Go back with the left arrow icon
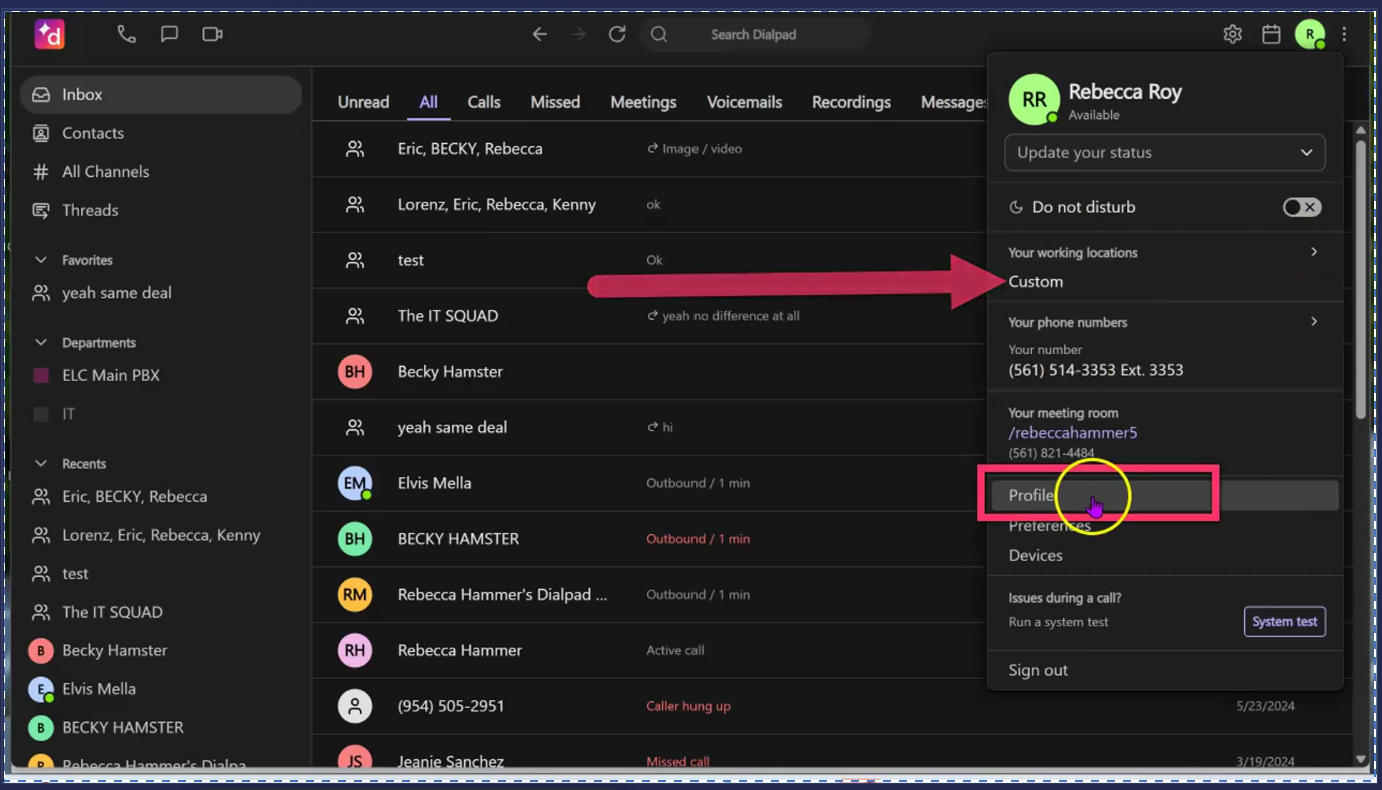 pos(540,34)
